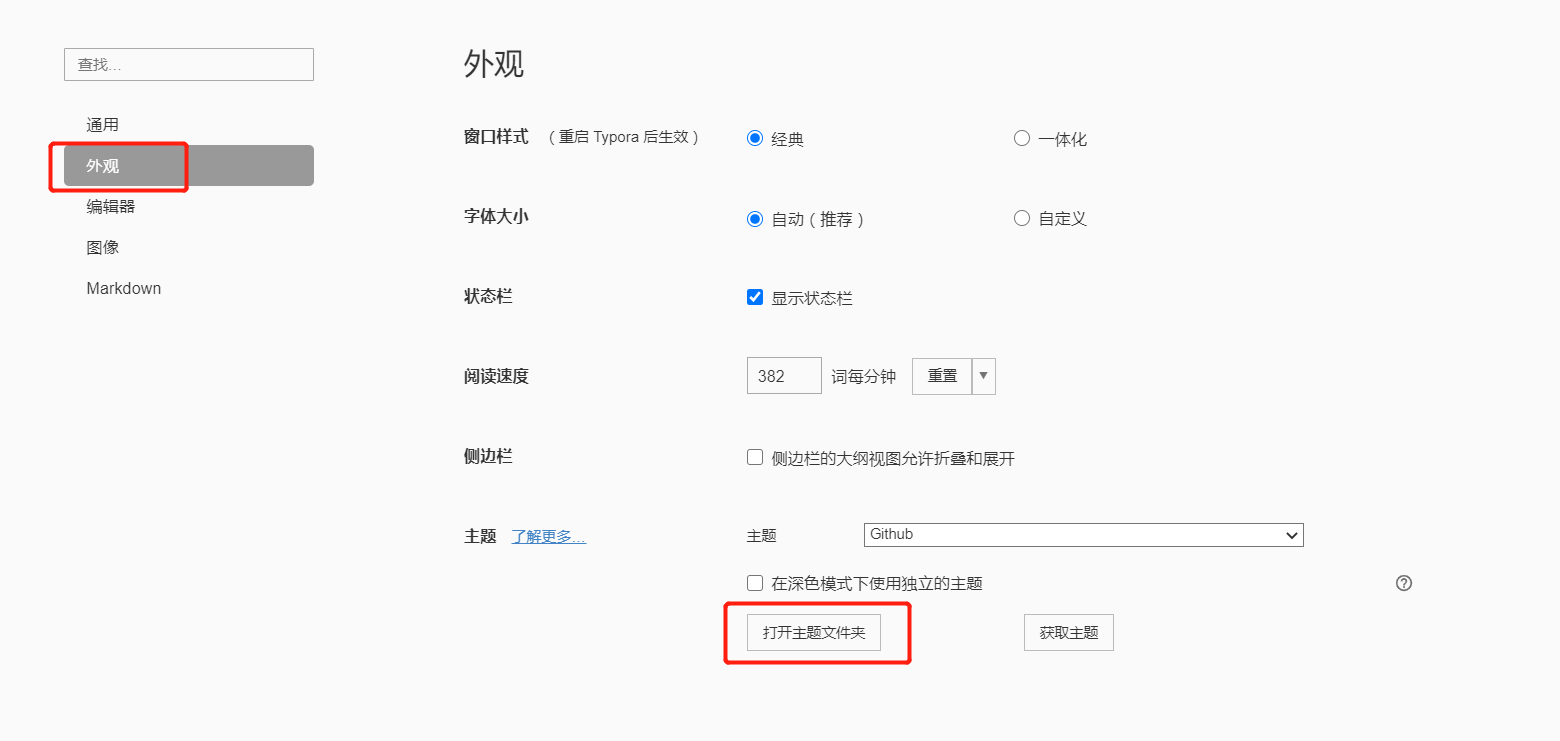Click the 阅读速度 label
This screenshot has width=1560, height=741.
496,376
